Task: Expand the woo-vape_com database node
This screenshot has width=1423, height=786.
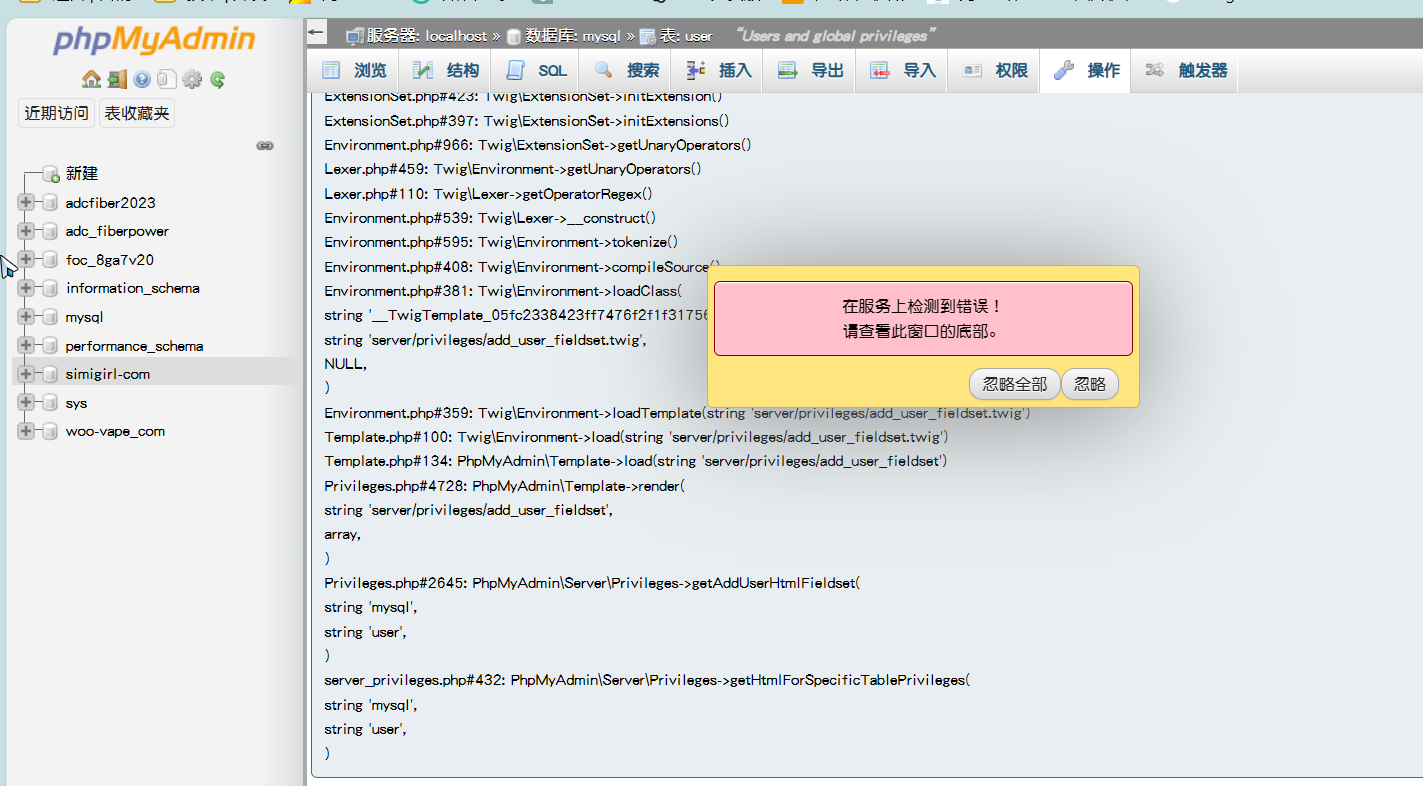Action: coord(26,431)
